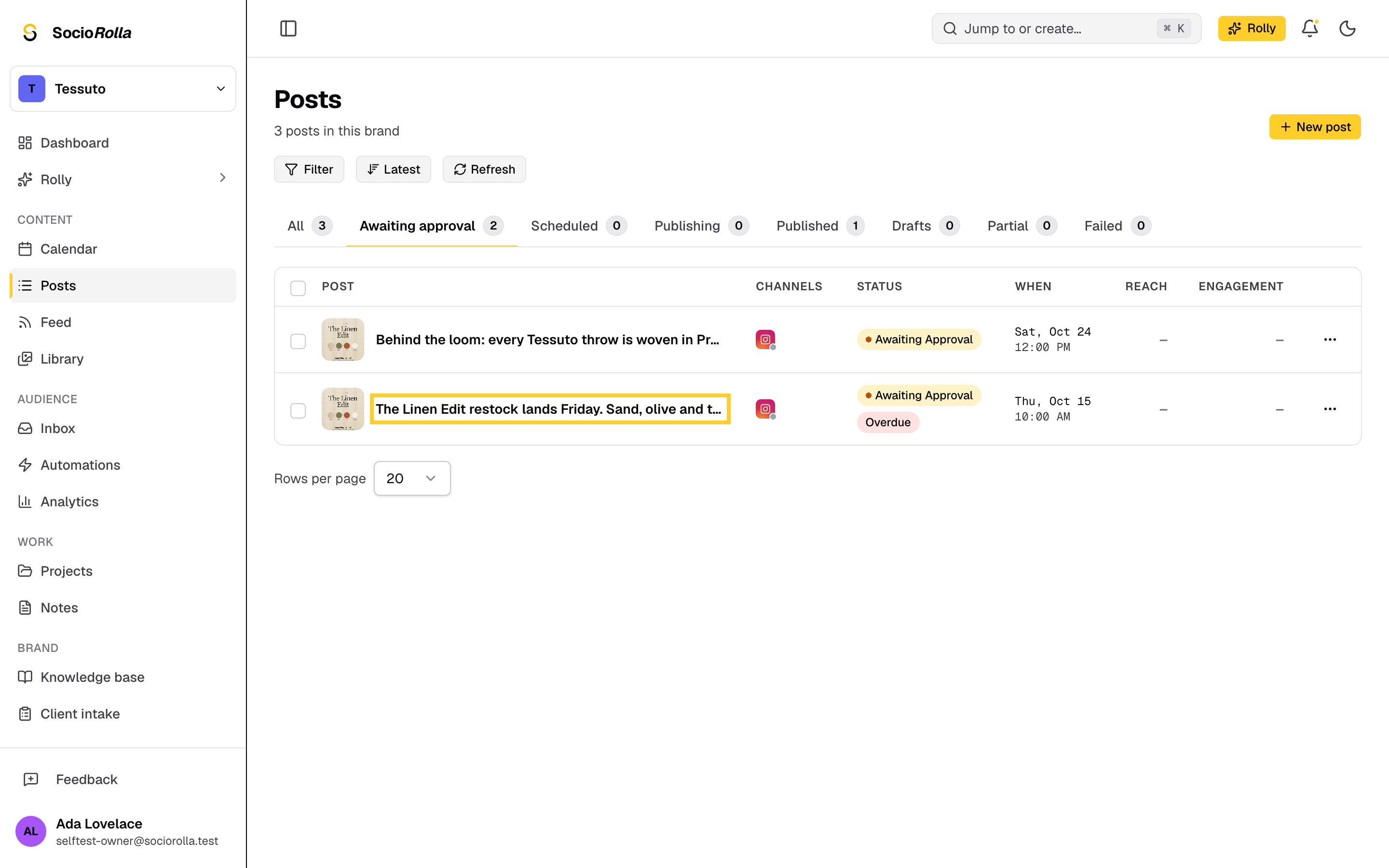This screenshot has width=1389, height=868.
Task: Click the Instagram channel icon on Linen Edit restock row
Action: [x=765, y=409]
